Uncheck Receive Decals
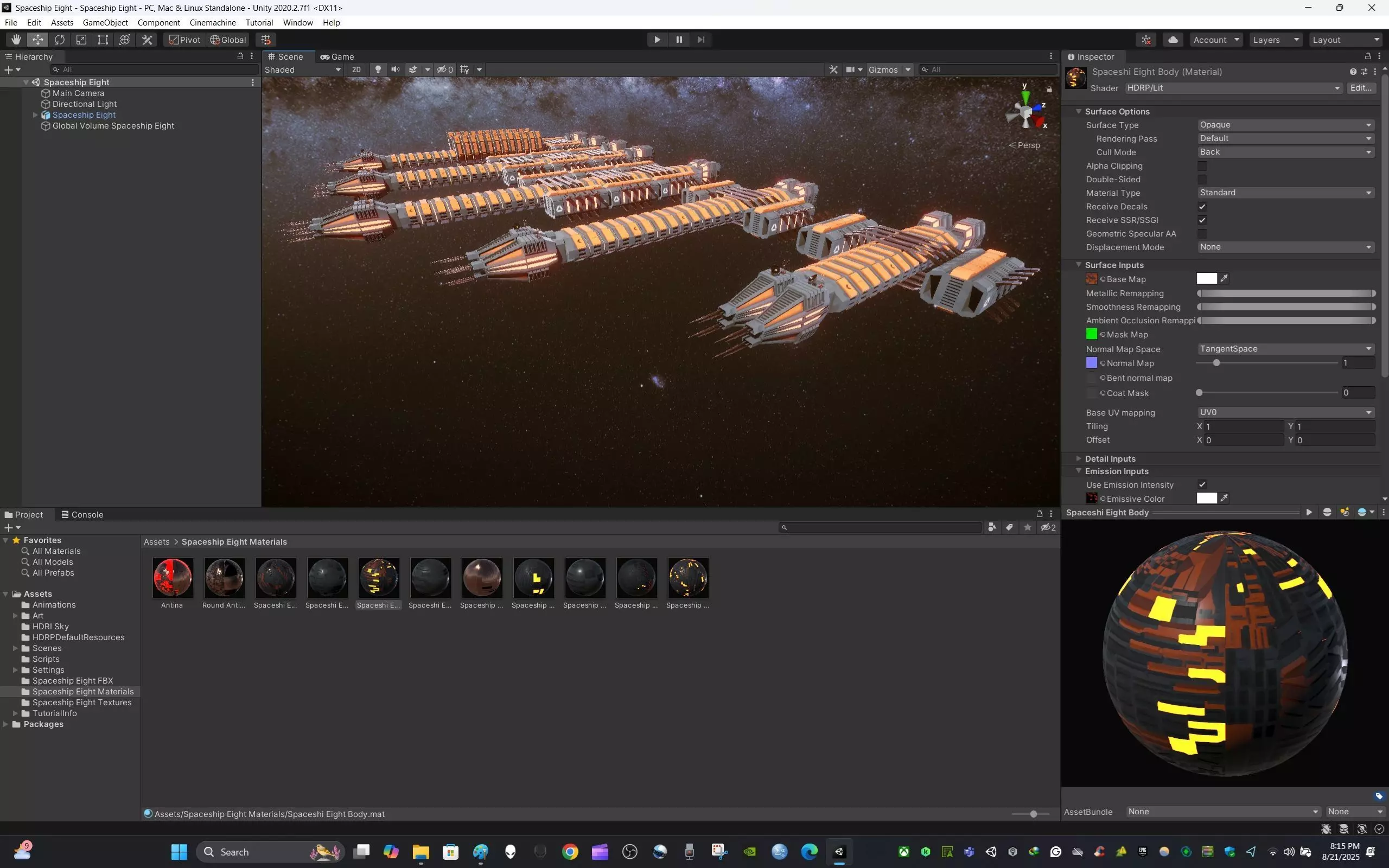Screen dimensions: 1389x868 1202,207
